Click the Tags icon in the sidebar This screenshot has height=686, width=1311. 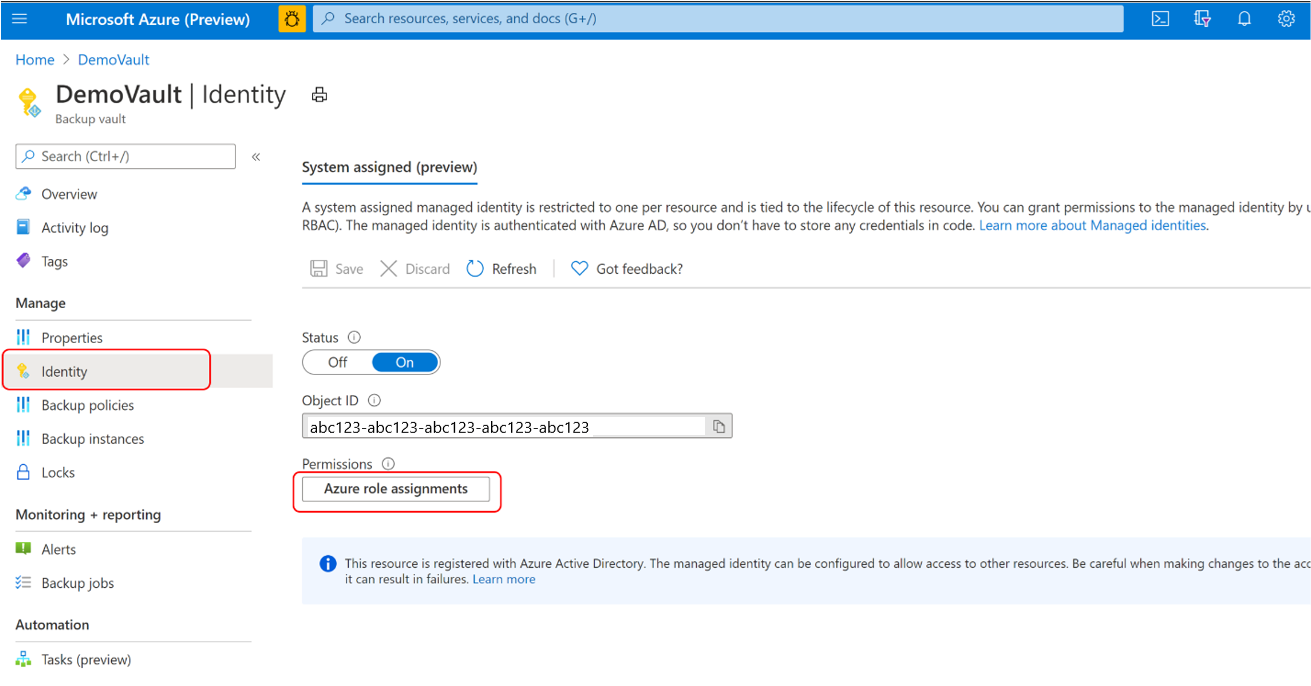pos(24,261)
